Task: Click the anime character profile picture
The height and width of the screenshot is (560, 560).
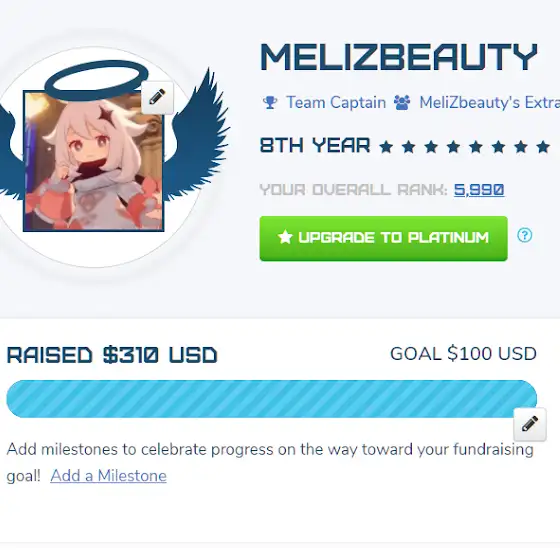Action: [94, 161]
